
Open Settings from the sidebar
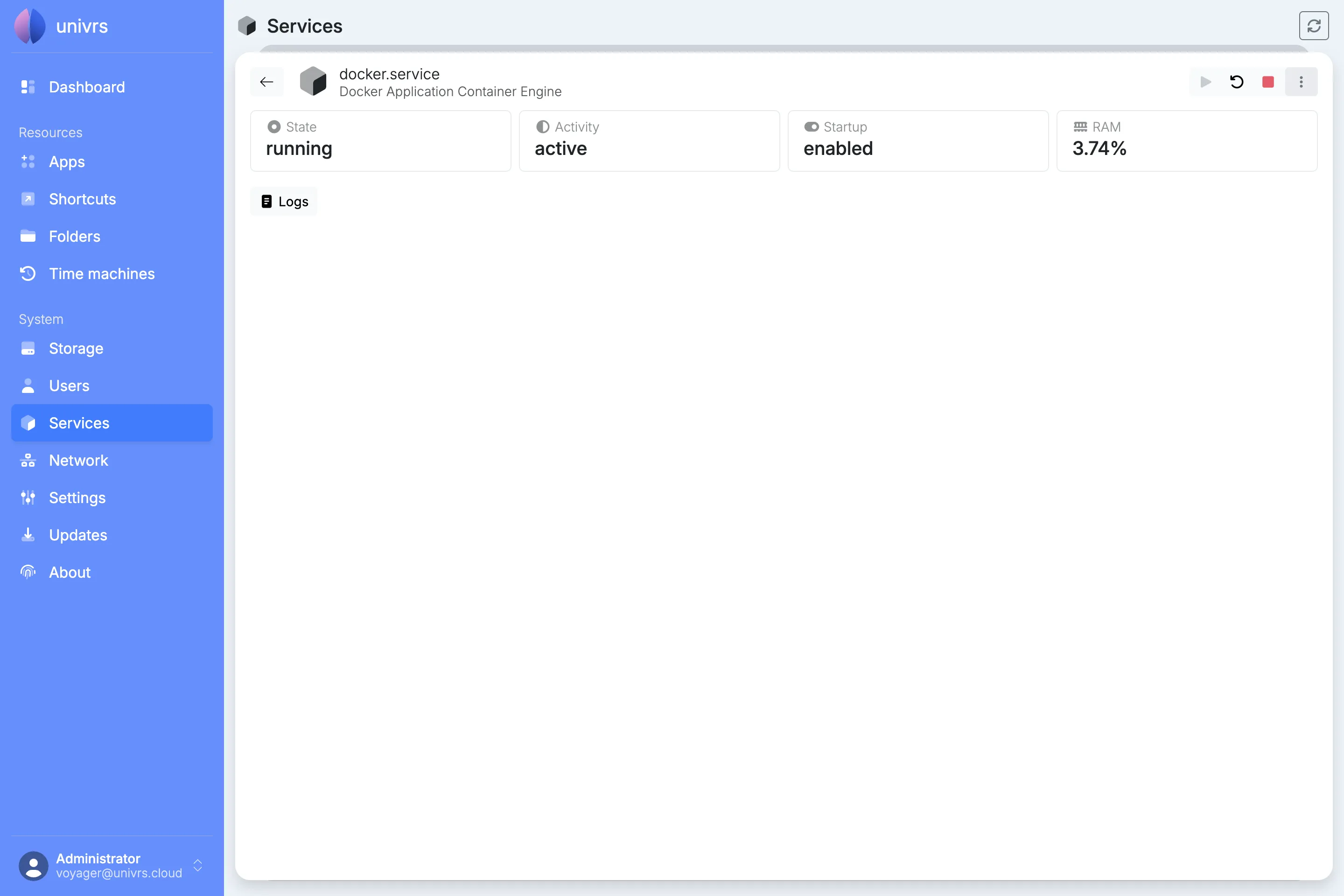point(112,498)
